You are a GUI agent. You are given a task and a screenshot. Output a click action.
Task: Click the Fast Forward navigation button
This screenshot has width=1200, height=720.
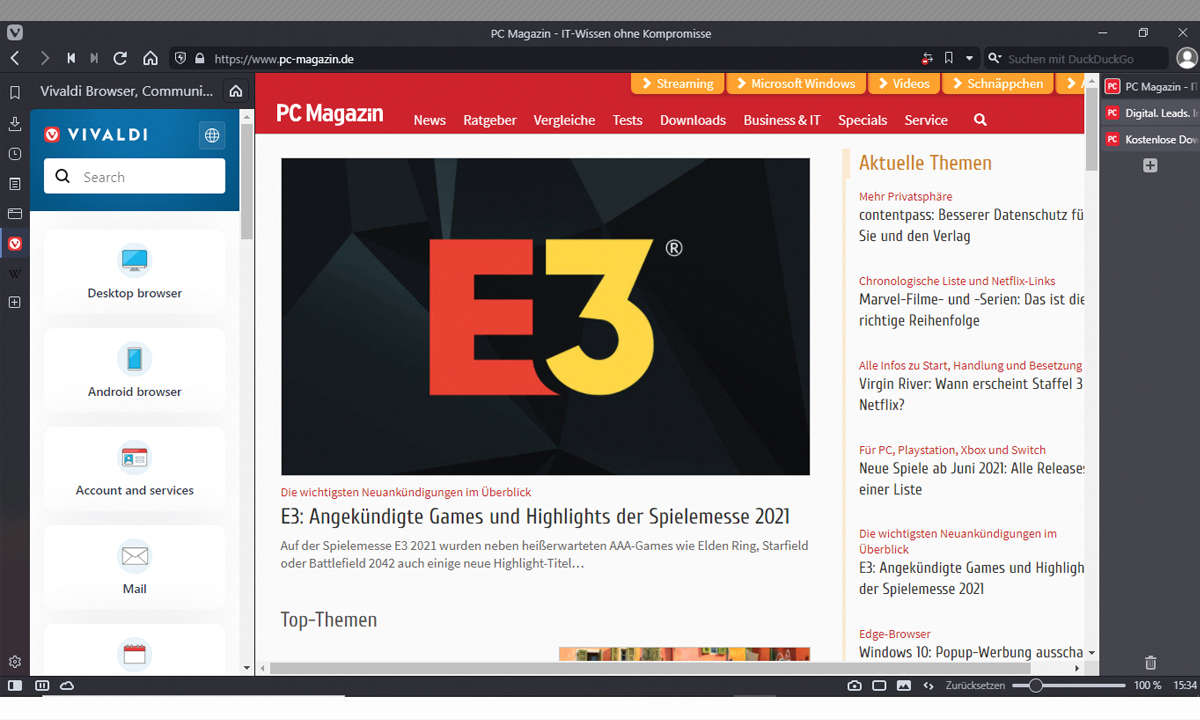95,59
